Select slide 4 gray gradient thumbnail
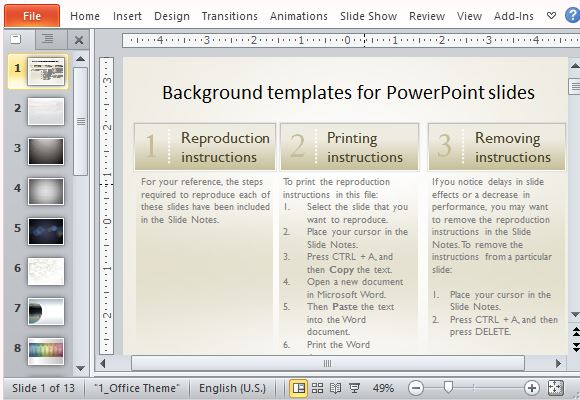The width and height of the screenshot is (580, 400). pyautogui.click(x=46, y=191)
